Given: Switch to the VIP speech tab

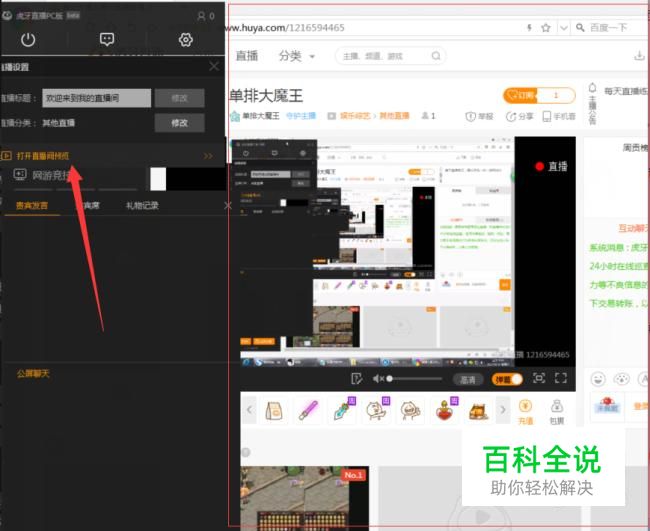Looking at the screenshot, I should [x=32, y=206].
